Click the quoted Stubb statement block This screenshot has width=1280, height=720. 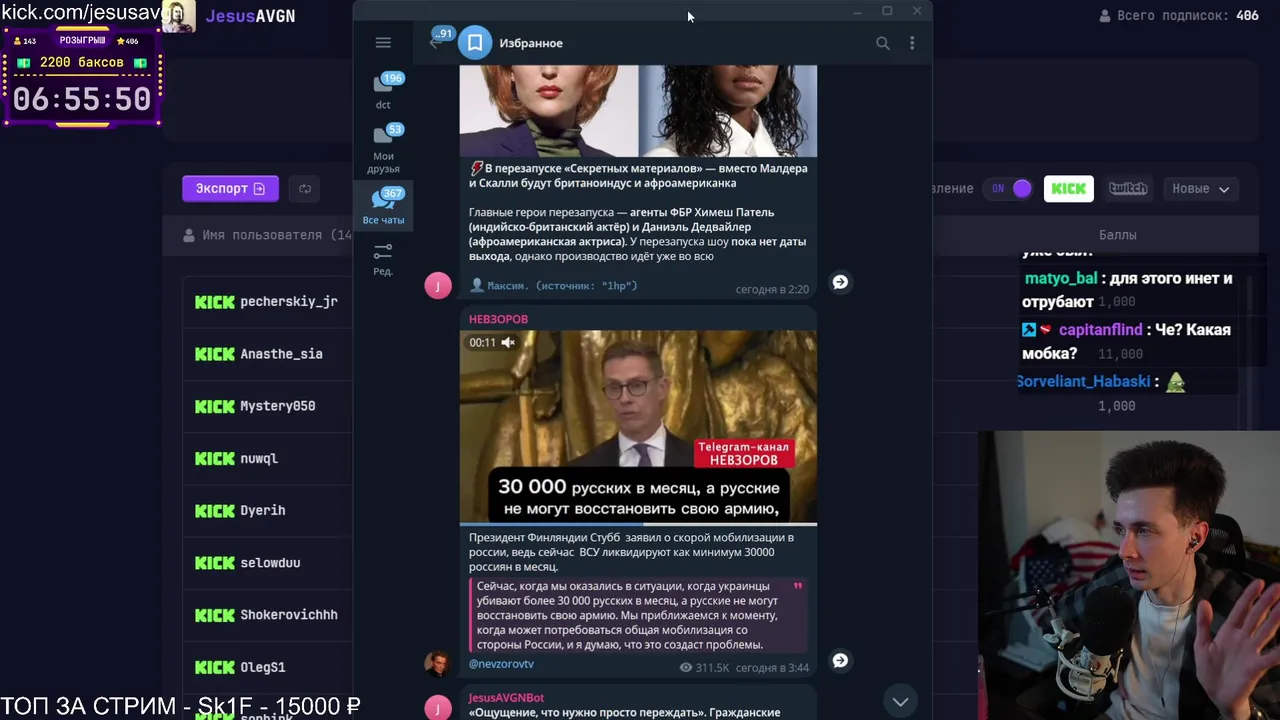tap(638, 615)
